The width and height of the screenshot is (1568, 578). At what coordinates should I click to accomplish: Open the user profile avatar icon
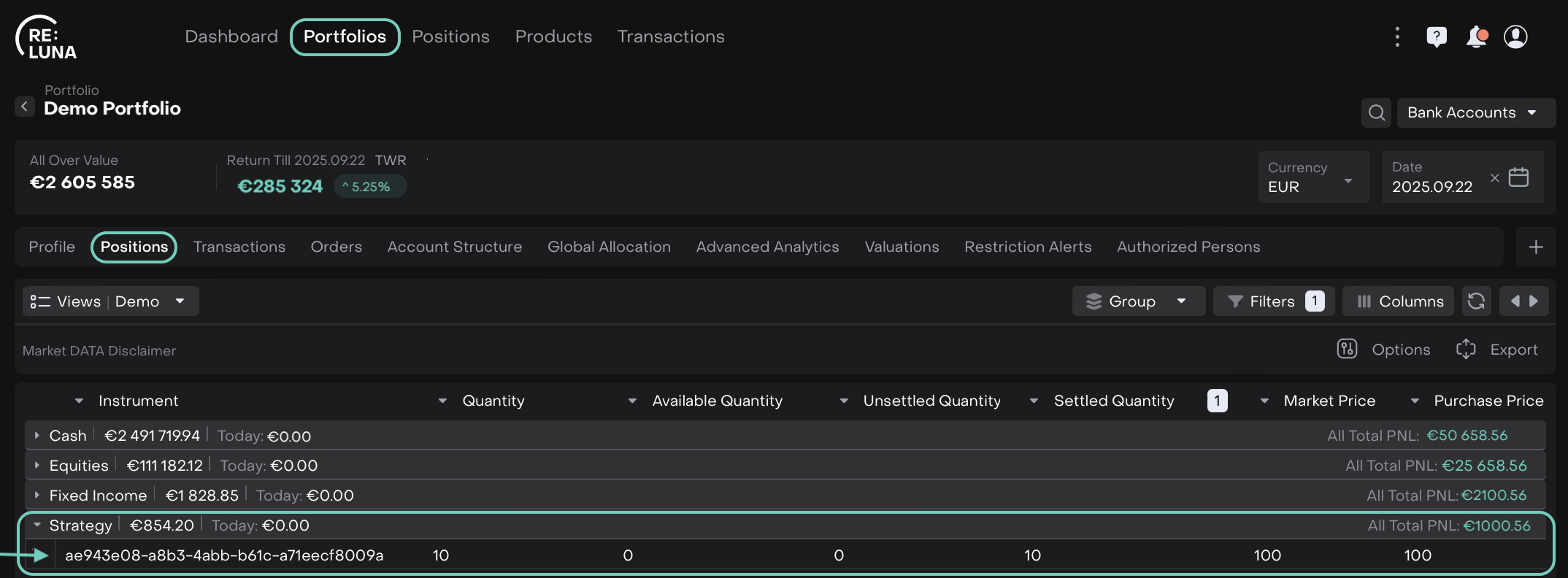click(x=1515, y=36)
